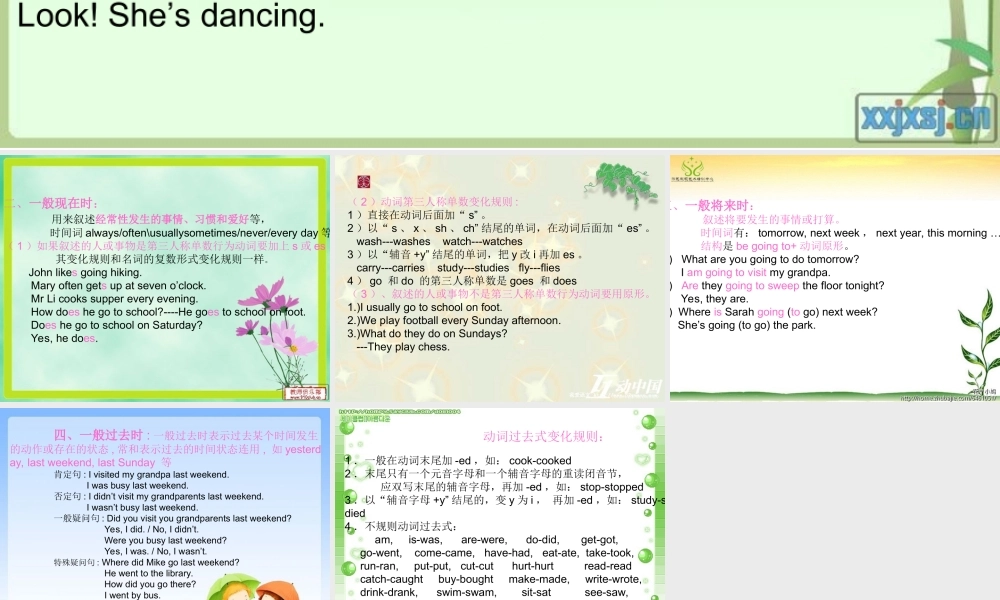The image size is (1000, 600).
Task: Open the 一般过去时 slide thumbnail
Action: point(165,504)
